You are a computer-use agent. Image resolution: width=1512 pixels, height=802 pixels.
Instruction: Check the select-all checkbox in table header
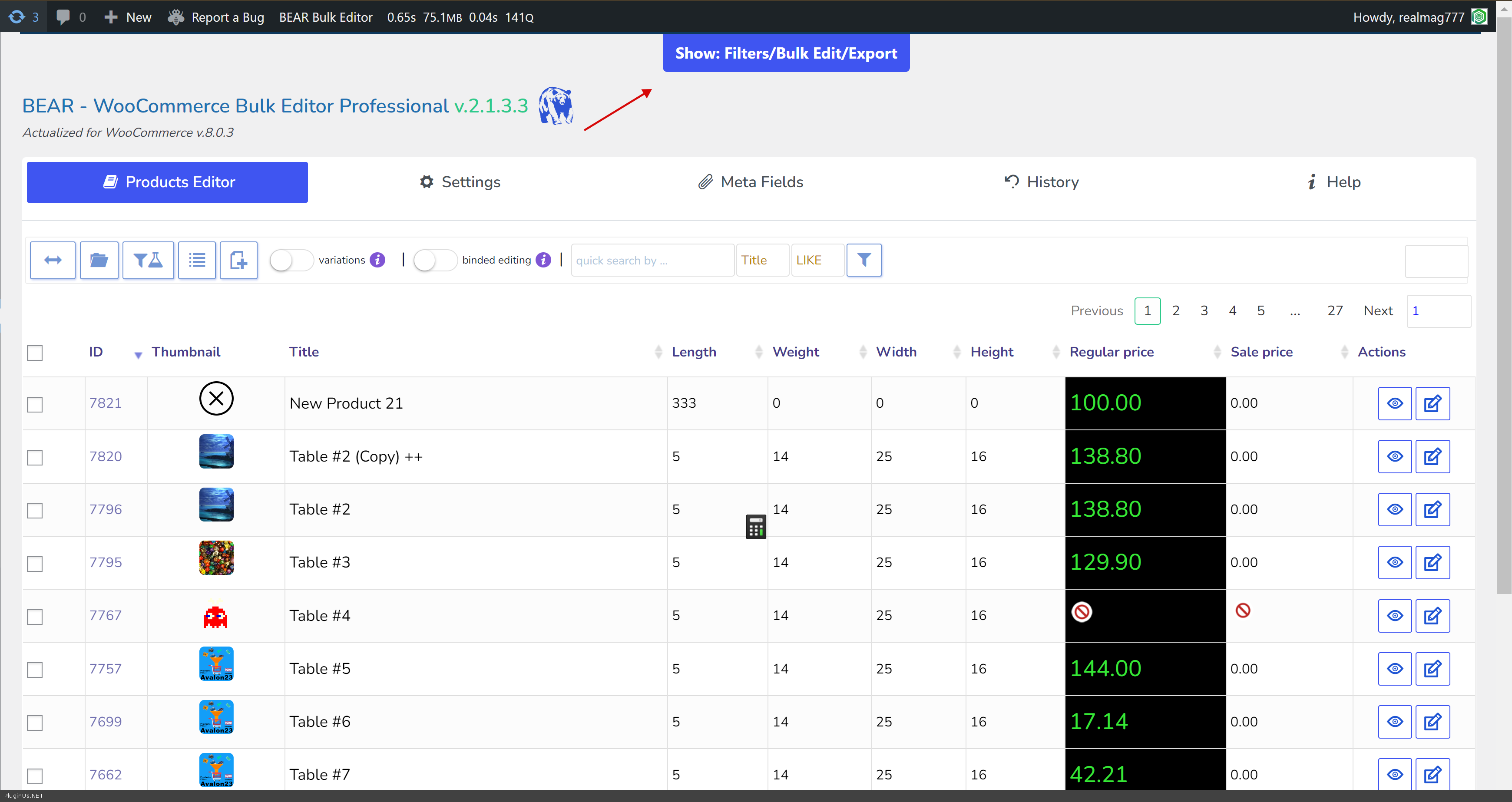click(x=35, y=353)
